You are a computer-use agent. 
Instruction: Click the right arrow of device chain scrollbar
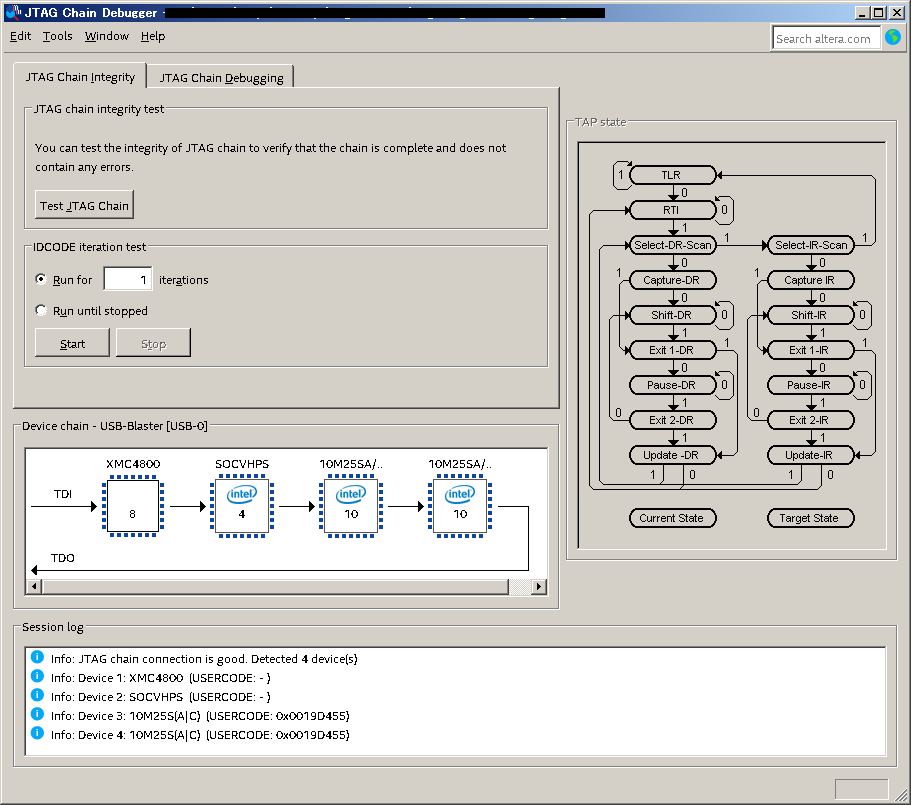[539, 587]
